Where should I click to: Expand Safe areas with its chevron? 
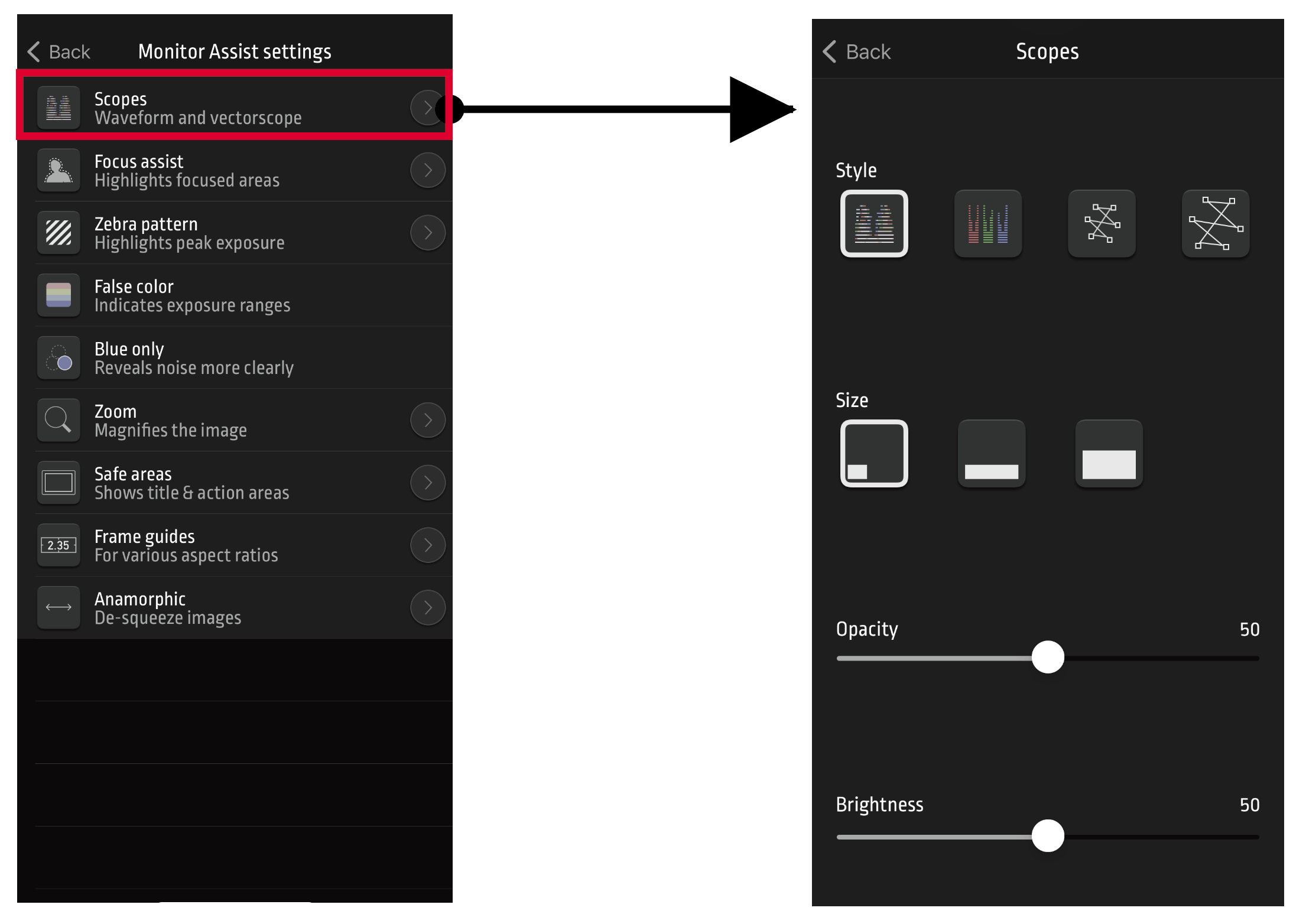(428, 483)
